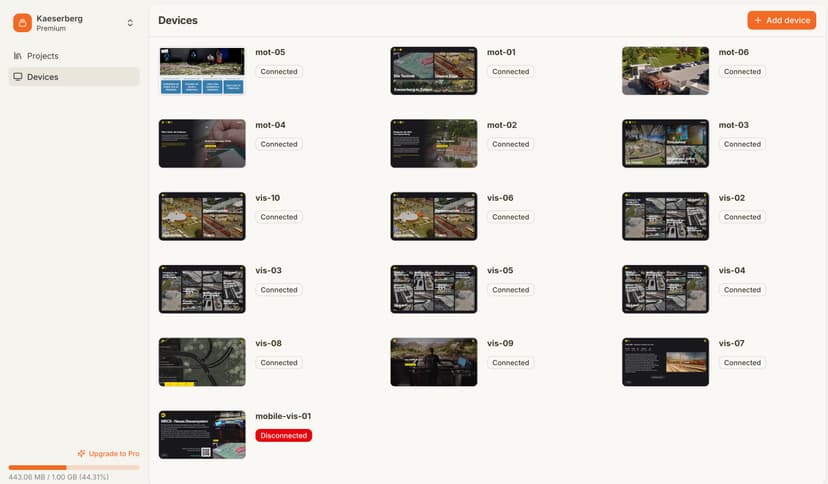This screenshot has height=484, width=828.
Task: Expand the Kaeserberg workspace switcher chevron
Action: point(130,22)
